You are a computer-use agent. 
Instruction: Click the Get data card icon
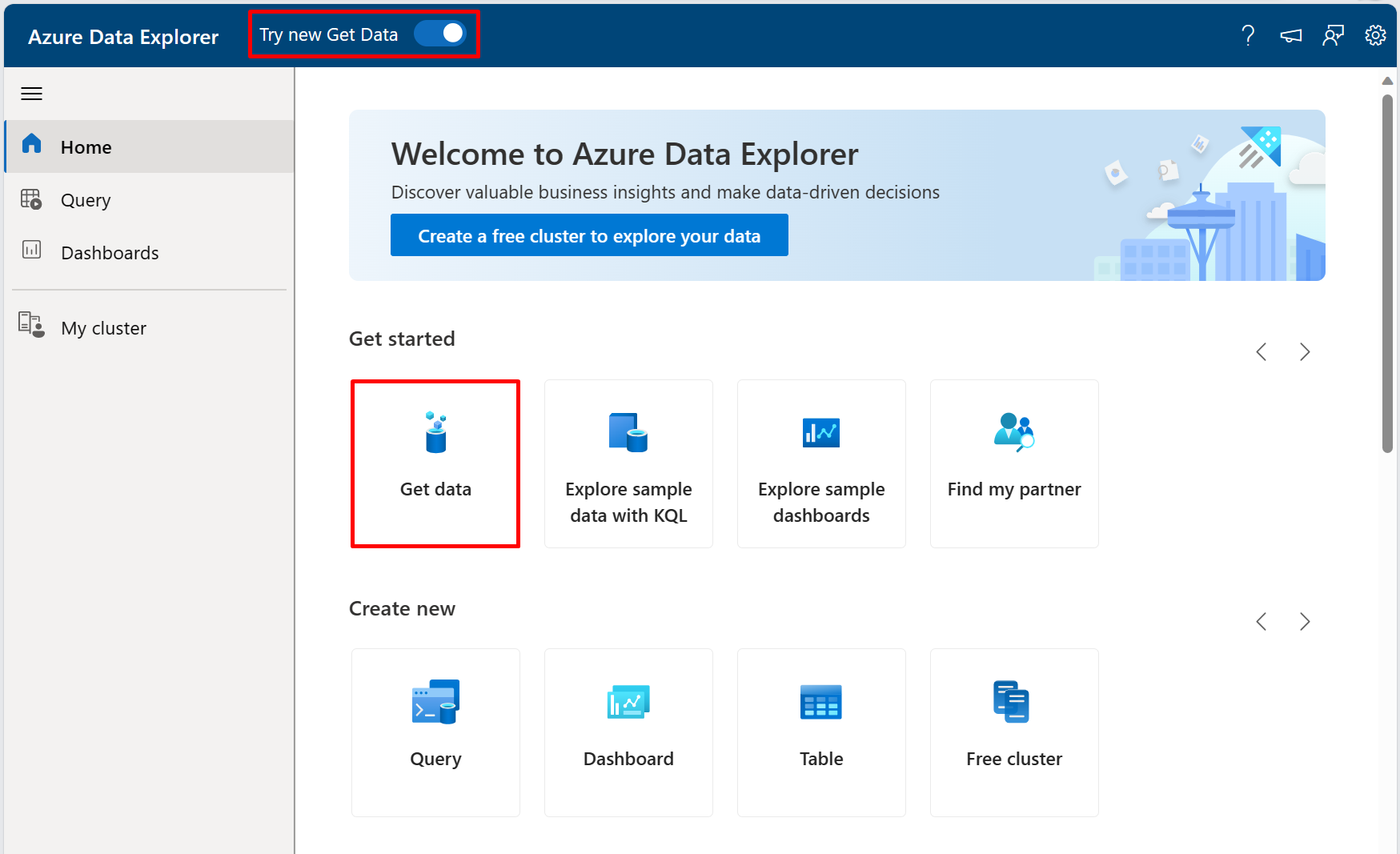(435, 432)
